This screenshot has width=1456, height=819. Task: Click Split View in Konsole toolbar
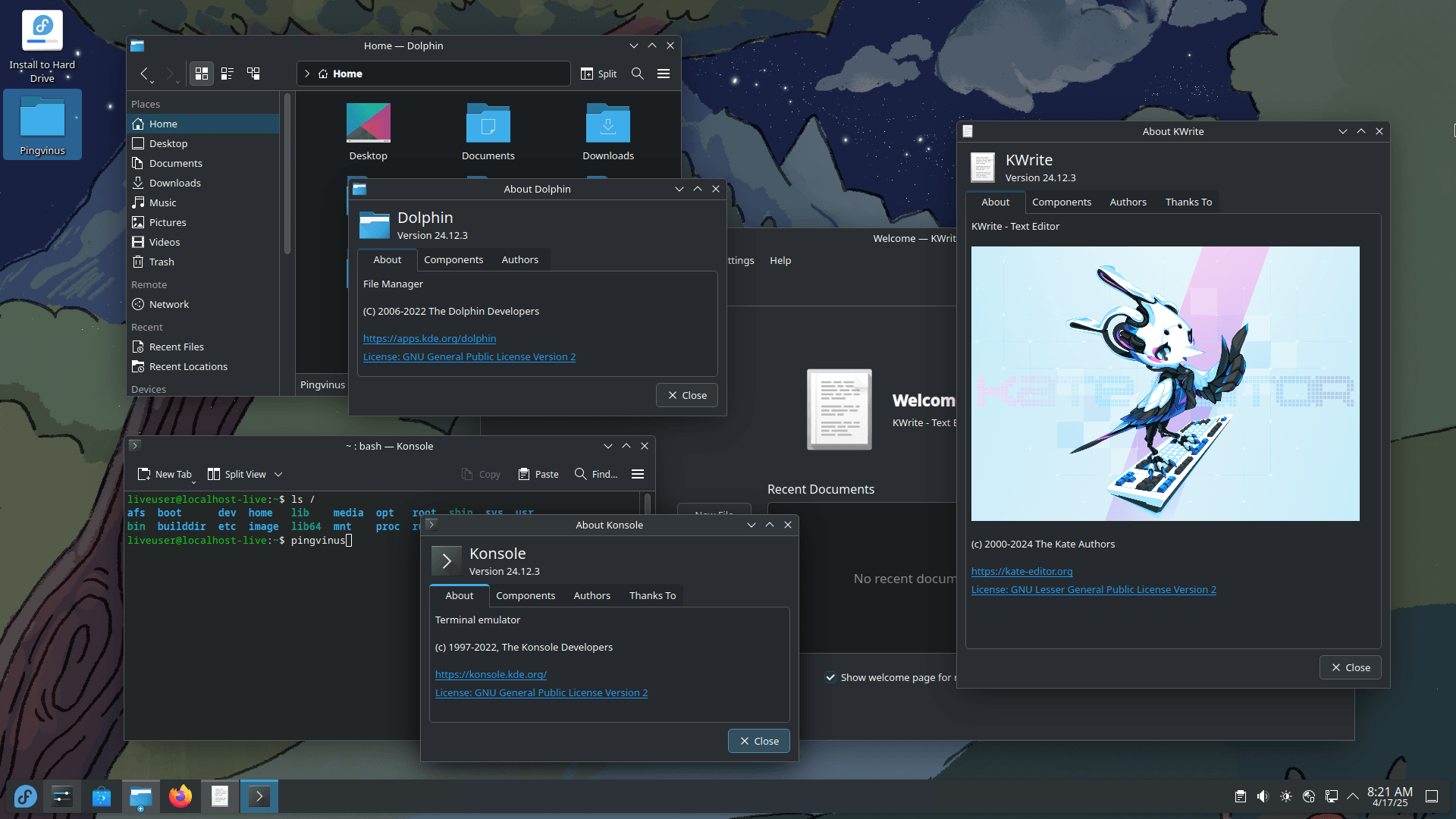click(x=237, y=474)
